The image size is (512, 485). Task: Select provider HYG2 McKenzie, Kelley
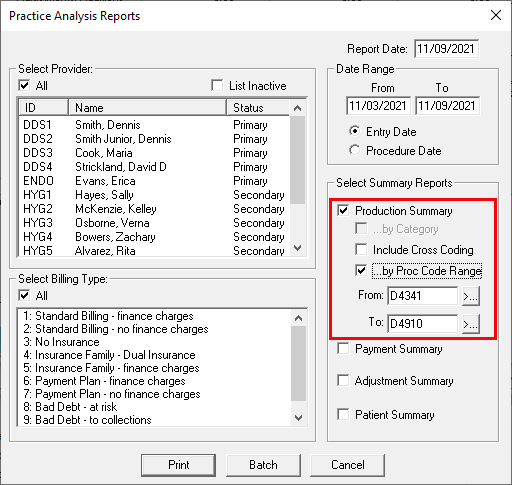tap(154, 209)
